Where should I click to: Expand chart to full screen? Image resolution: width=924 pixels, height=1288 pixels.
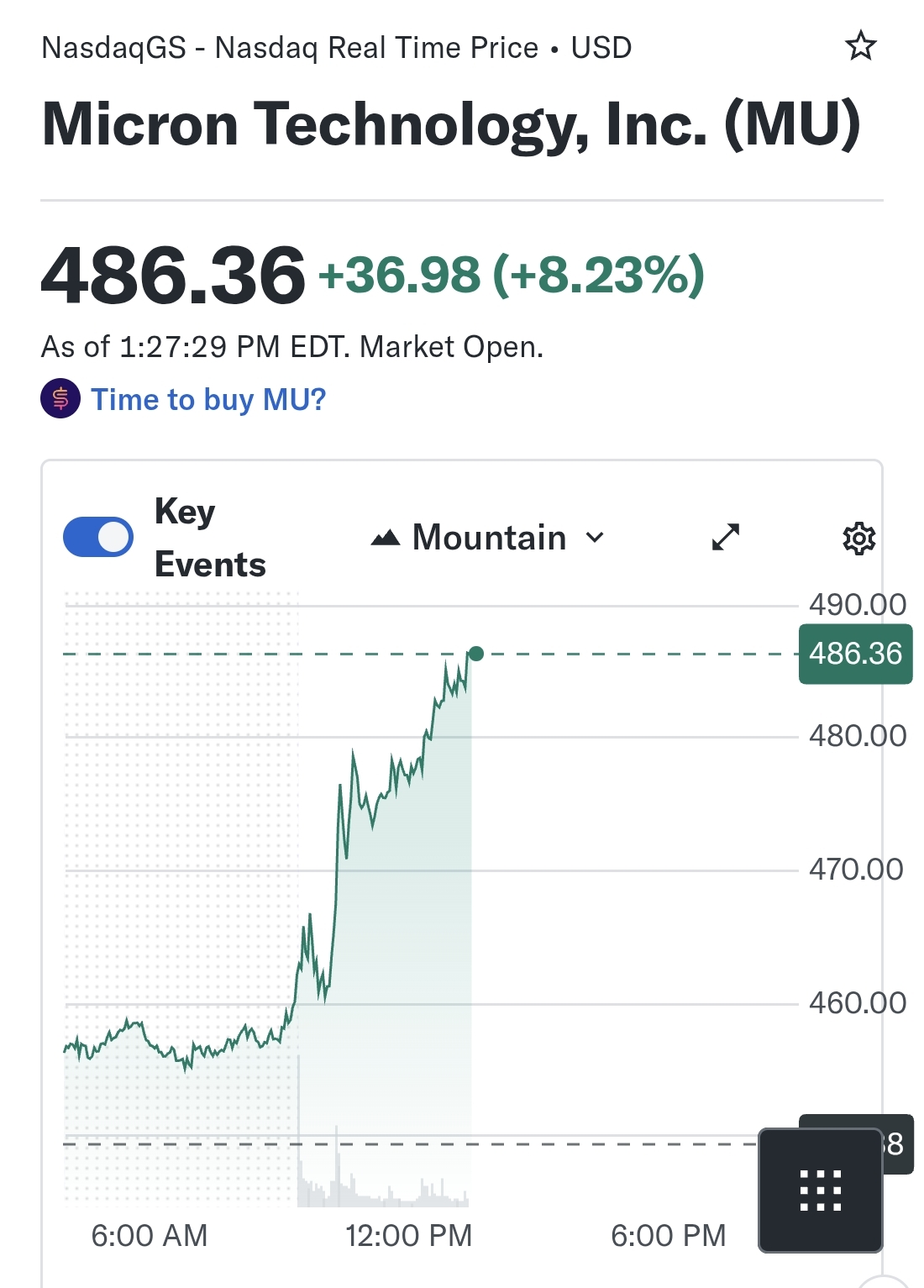pyautogui.click(x=726, y=537)
